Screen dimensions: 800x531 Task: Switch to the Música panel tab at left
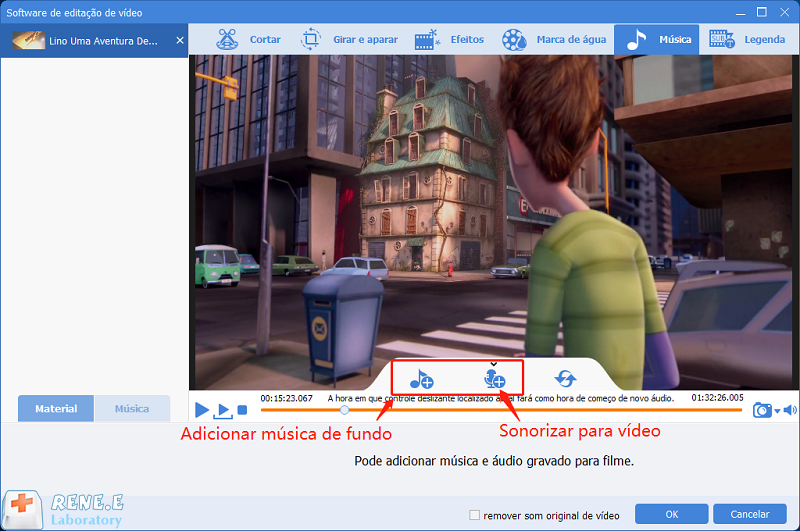132,409
